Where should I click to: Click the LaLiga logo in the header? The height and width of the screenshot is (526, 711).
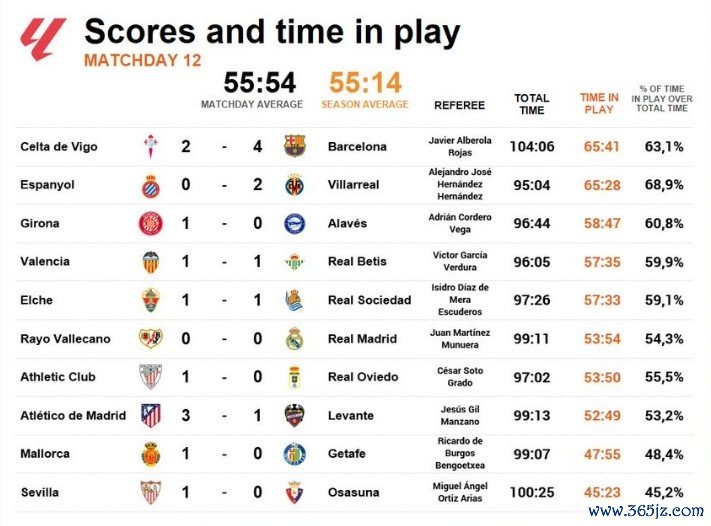click(x=43, y=38)
